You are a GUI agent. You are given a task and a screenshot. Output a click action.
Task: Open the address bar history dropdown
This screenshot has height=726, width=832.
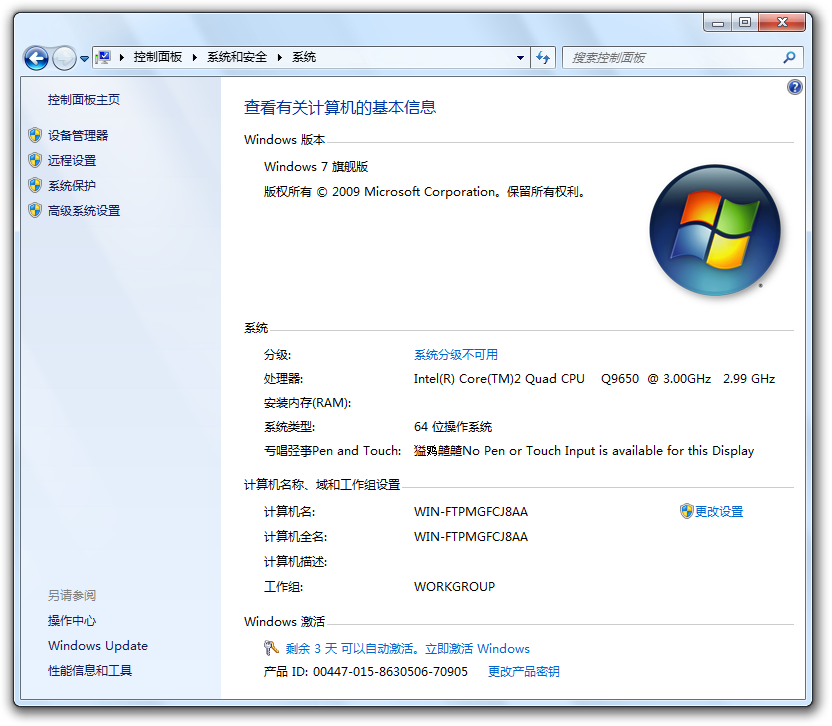521,58
